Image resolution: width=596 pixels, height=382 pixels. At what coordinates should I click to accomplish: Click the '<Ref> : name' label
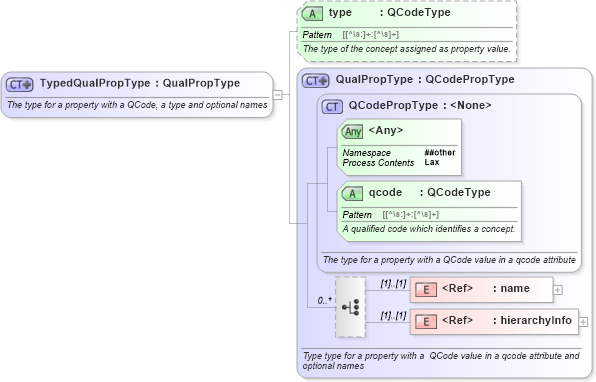[486, 288]
